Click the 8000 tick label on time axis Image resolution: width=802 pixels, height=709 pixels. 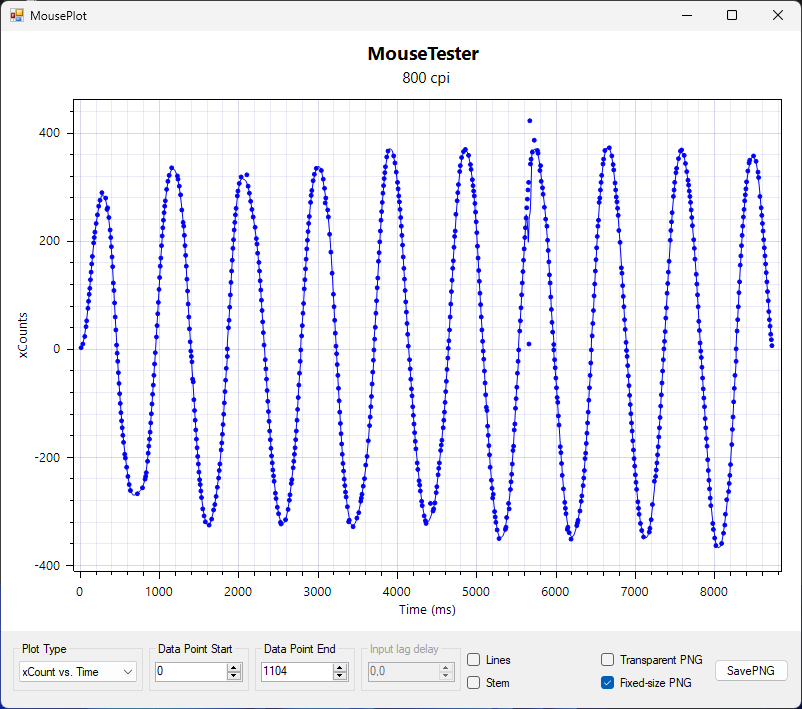pos(714,592)
